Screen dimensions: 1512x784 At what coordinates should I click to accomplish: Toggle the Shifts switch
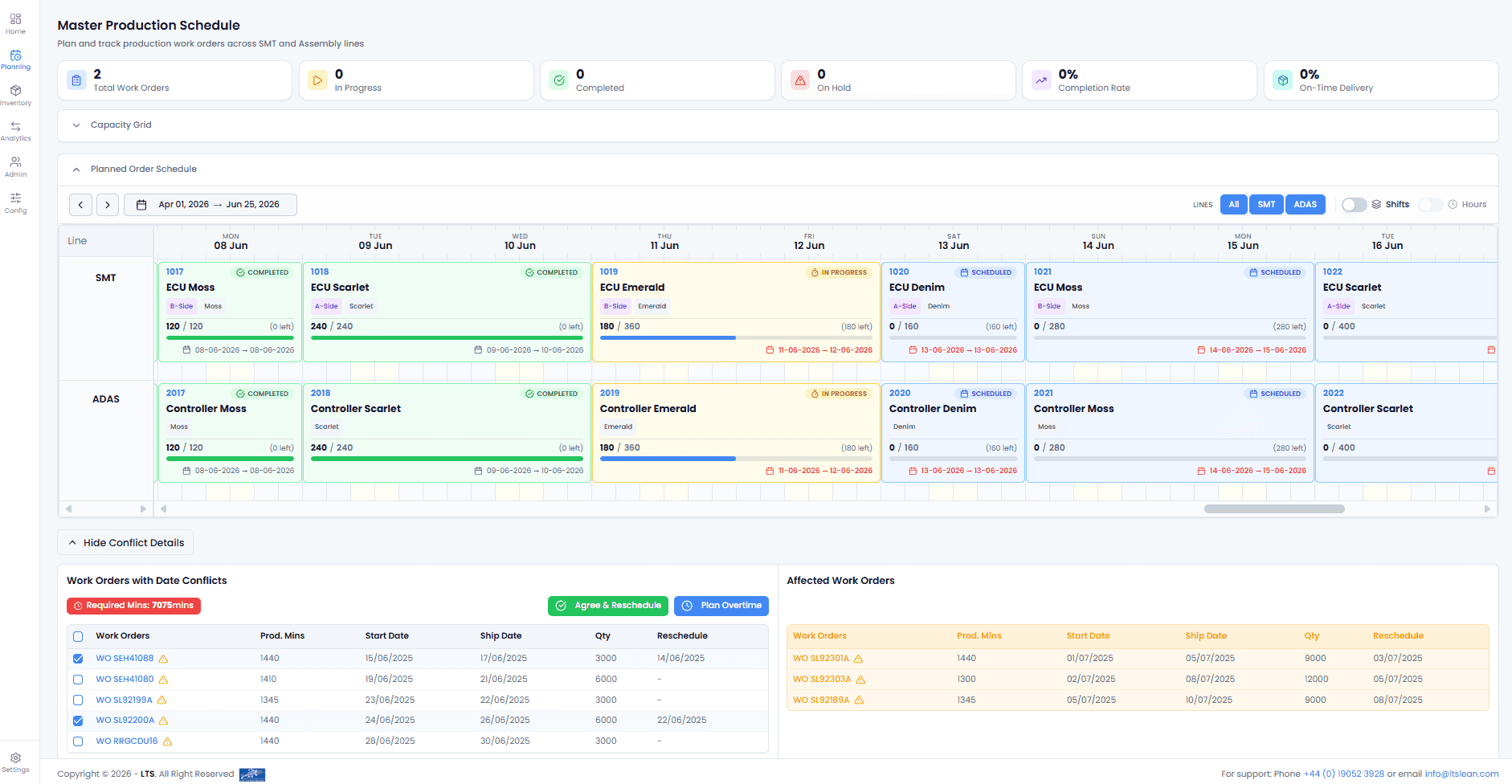pos(1354,205)
